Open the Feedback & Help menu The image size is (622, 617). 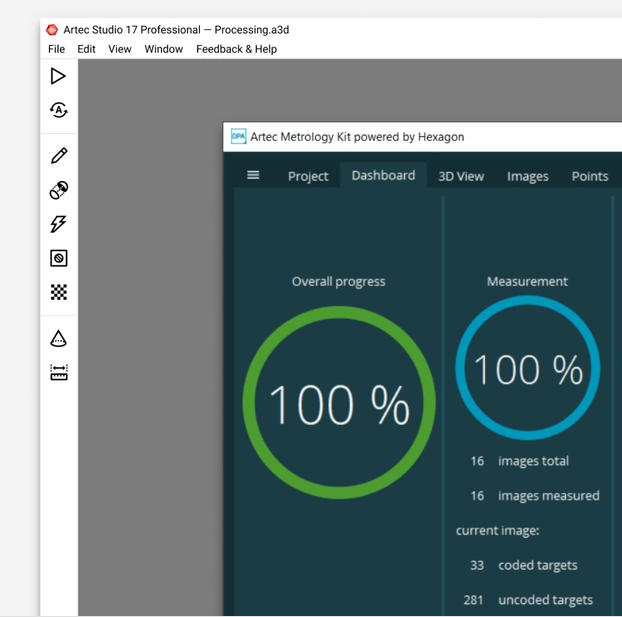pyautogui.click(x=236, y=49)
